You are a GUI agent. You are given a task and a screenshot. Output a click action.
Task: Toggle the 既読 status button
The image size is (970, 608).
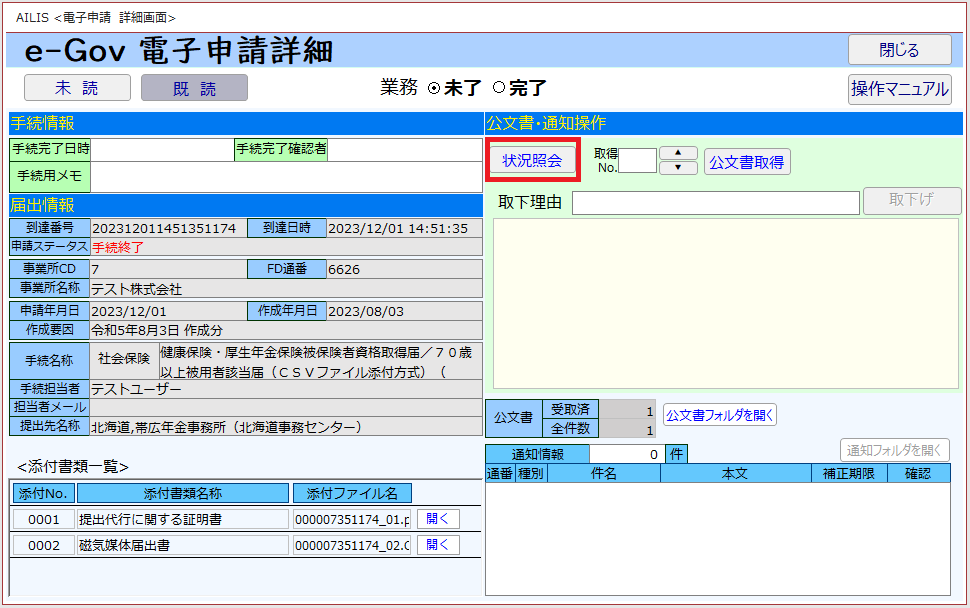pyautogui.click(x=194, y=88)
